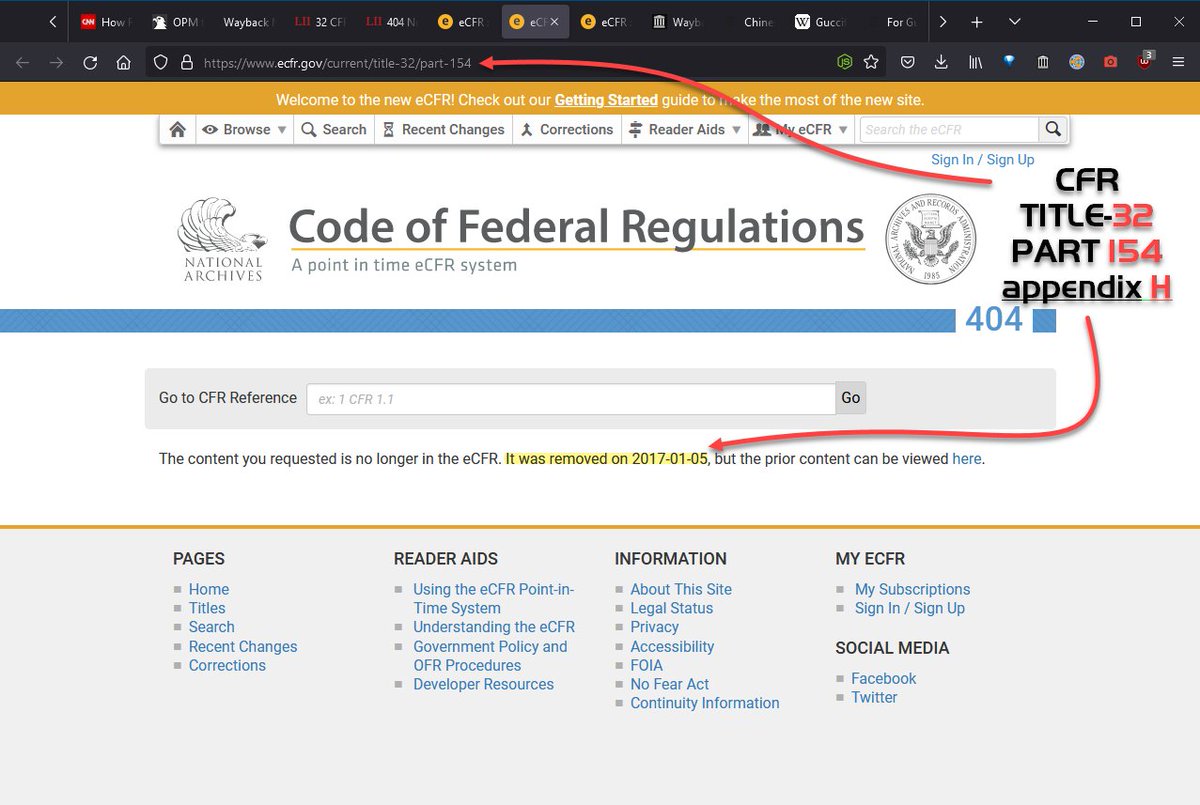Click the magnifier search button beside eCFR search

1052,129
